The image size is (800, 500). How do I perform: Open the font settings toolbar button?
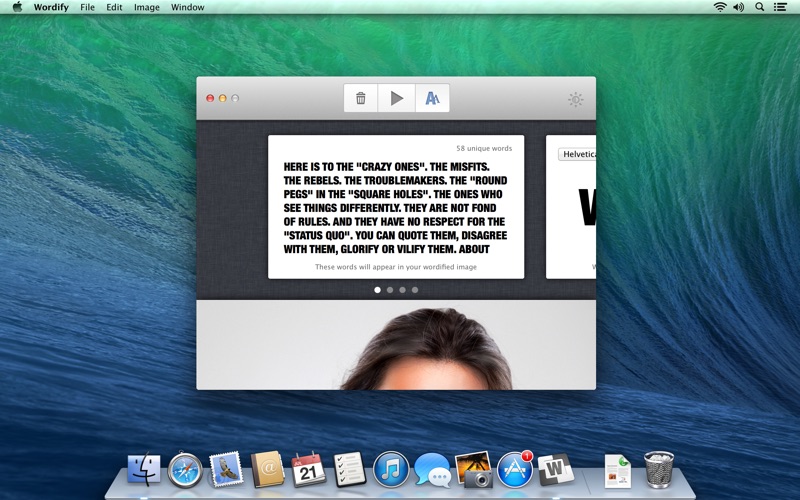point(433,98)
